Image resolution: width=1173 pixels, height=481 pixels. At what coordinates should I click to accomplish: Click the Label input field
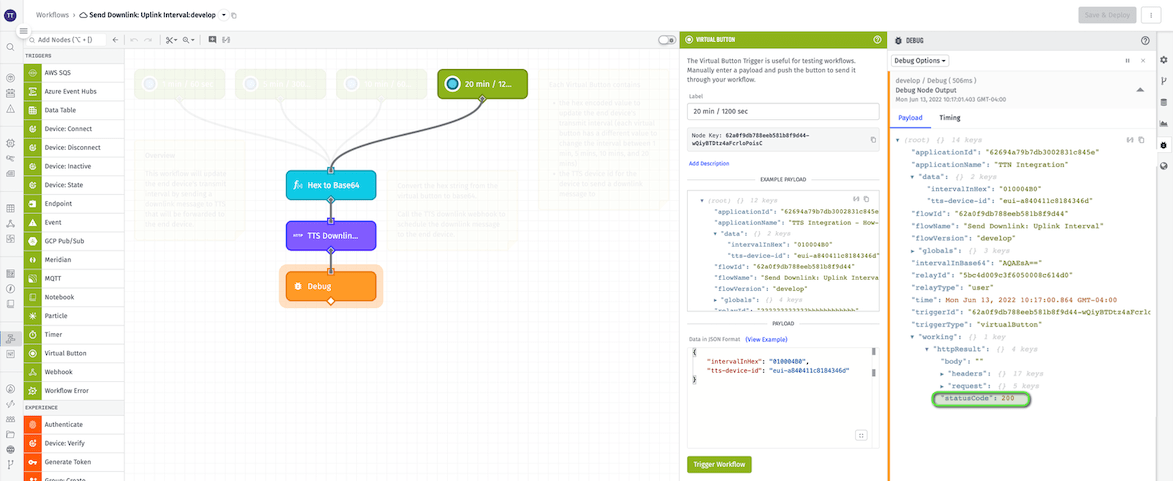(x=783, y=112)
